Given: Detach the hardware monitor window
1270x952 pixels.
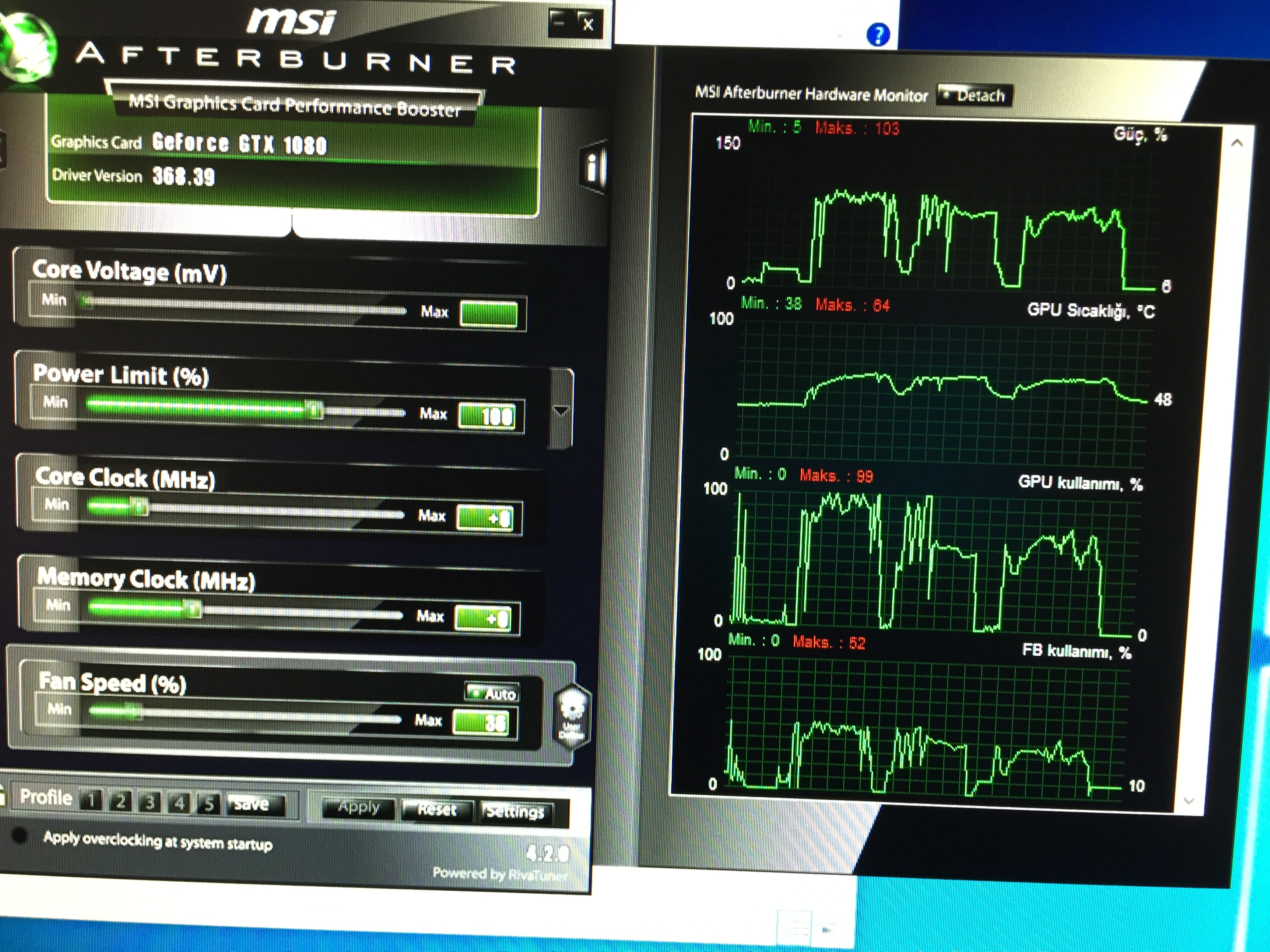Looking at the screenshot, I should pyautogui.click(x=974, y=94).
